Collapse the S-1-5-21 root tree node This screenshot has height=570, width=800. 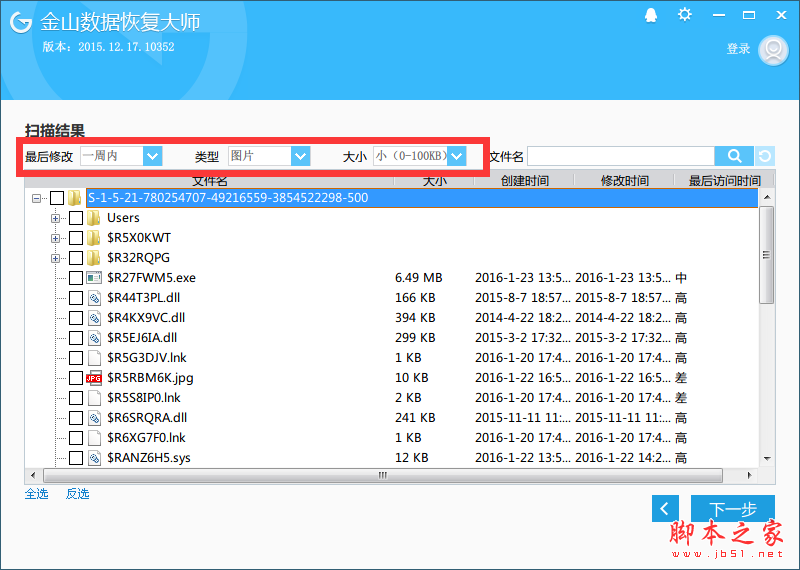click(x=36, y=198)
